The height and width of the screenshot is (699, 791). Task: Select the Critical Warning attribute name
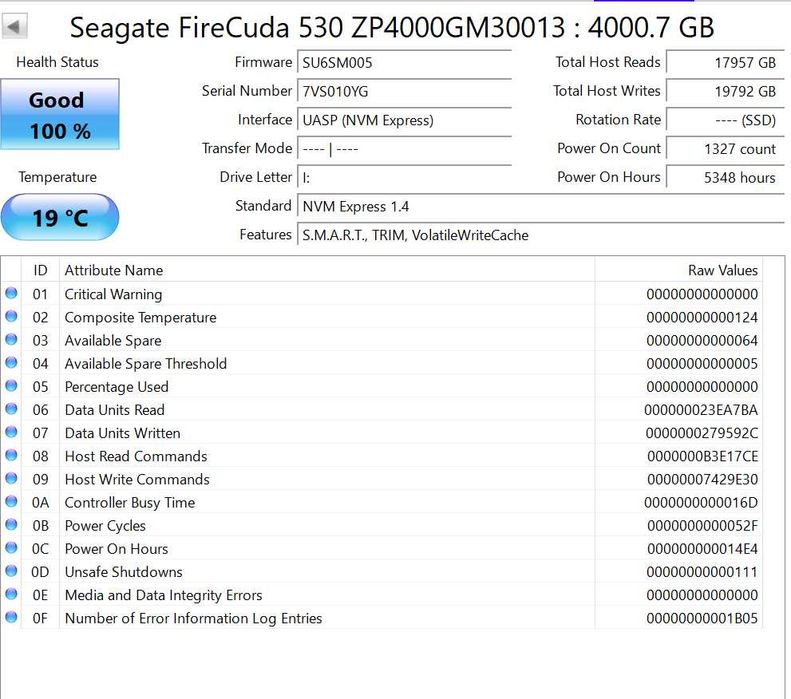(114, 295)
